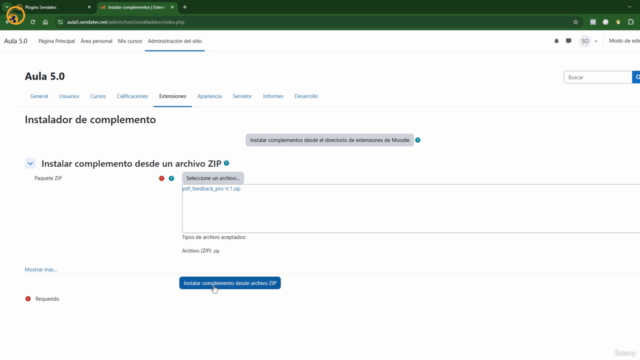640x360 pixels.
Task: Open the Calificaciones tab
Action: 132,96
